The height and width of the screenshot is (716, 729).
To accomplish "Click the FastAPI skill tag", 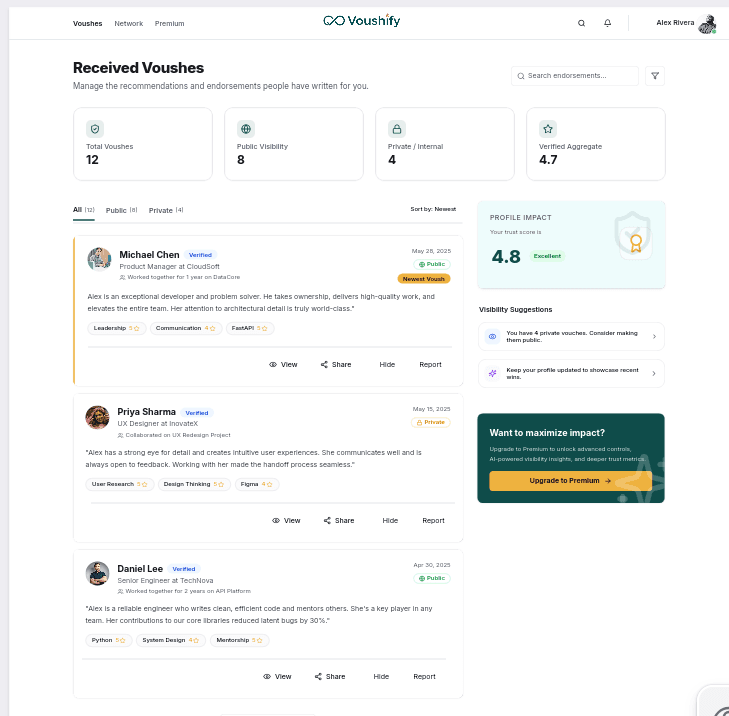I will (250, 328).
